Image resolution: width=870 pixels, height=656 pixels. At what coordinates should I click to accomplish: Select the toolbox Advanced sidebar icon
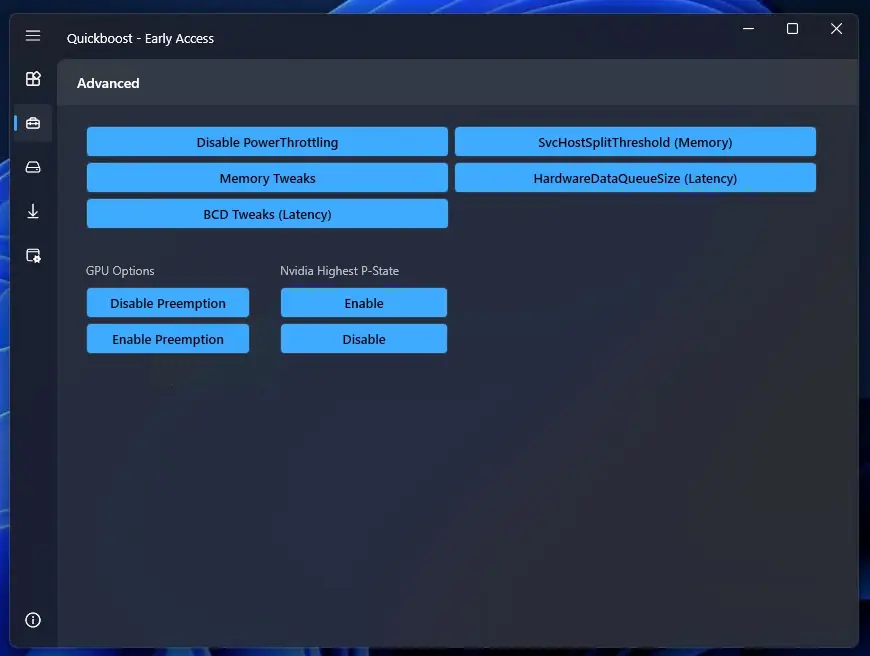pos(33,123)
